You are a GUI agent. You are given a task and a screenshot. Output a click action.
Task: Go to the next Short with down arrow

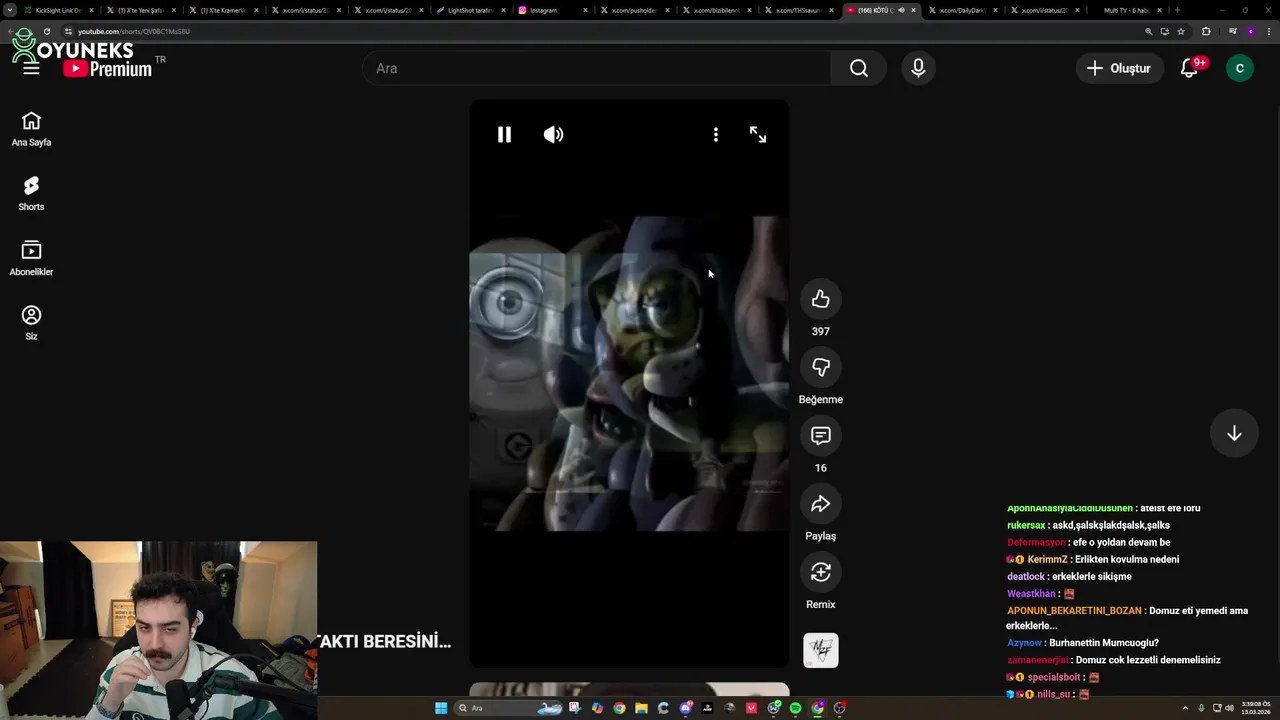[x=1234, y=433]
